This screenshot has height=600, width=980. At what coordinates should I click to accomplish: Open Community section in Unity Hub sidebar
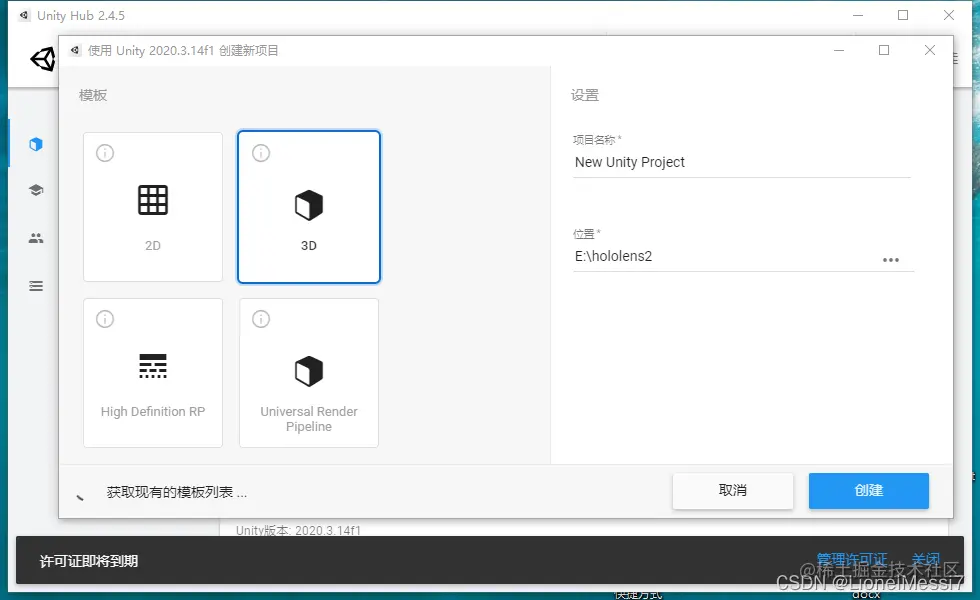click(36, 238)
